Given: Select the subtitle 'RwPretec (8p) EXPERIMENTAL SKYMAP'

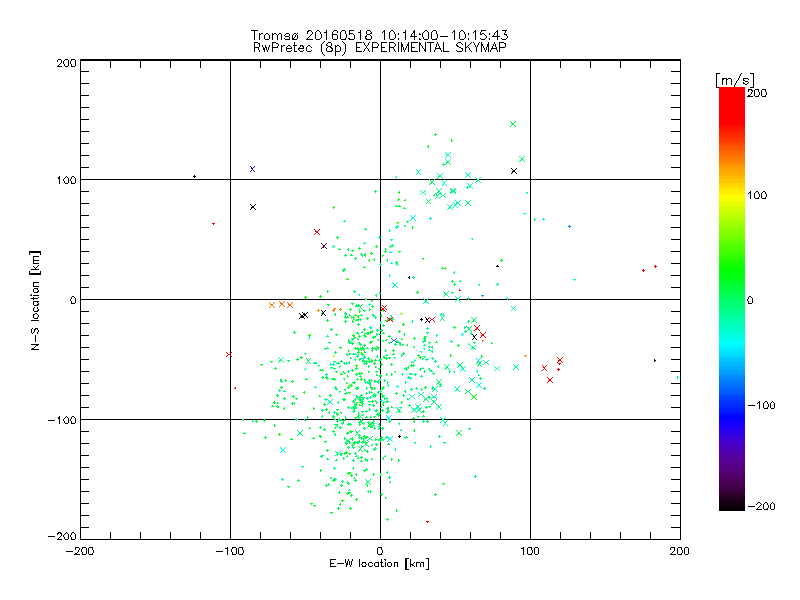Looking at the screenshot, I should (379, 47).
